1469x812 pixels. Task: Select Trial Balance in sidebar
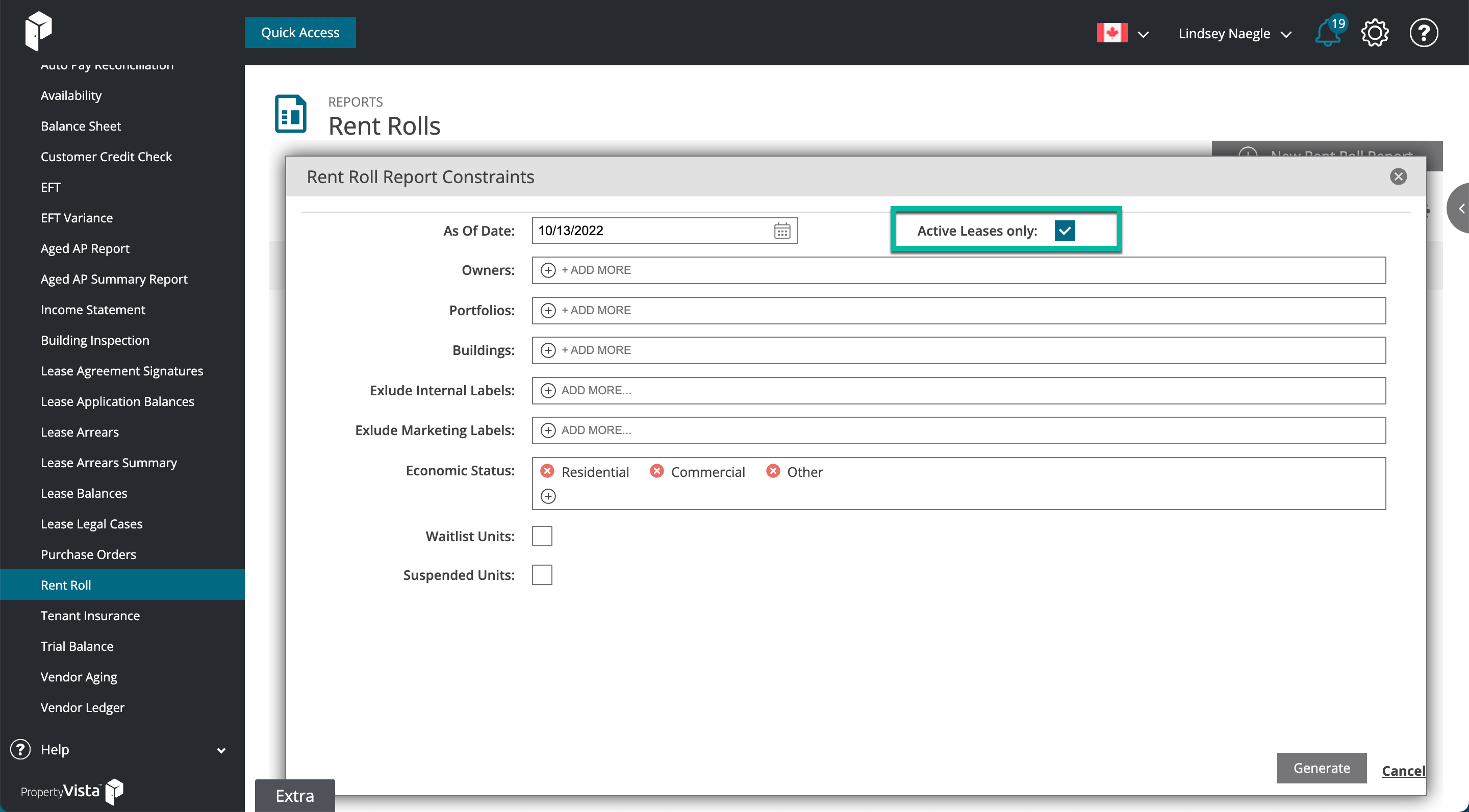[77, 646]
